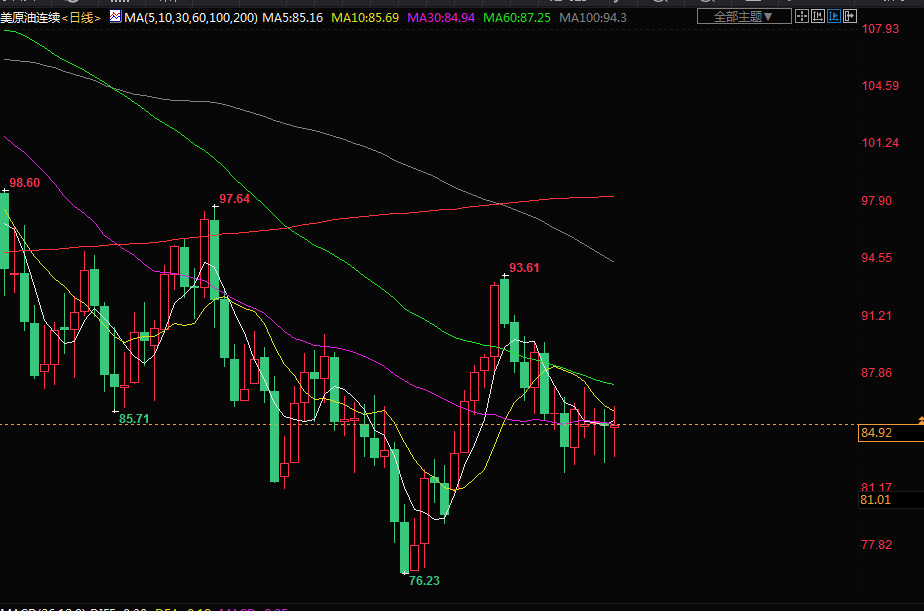
Task: Select the gray MA100:94.3 legend label
Action: coord(593,18)
